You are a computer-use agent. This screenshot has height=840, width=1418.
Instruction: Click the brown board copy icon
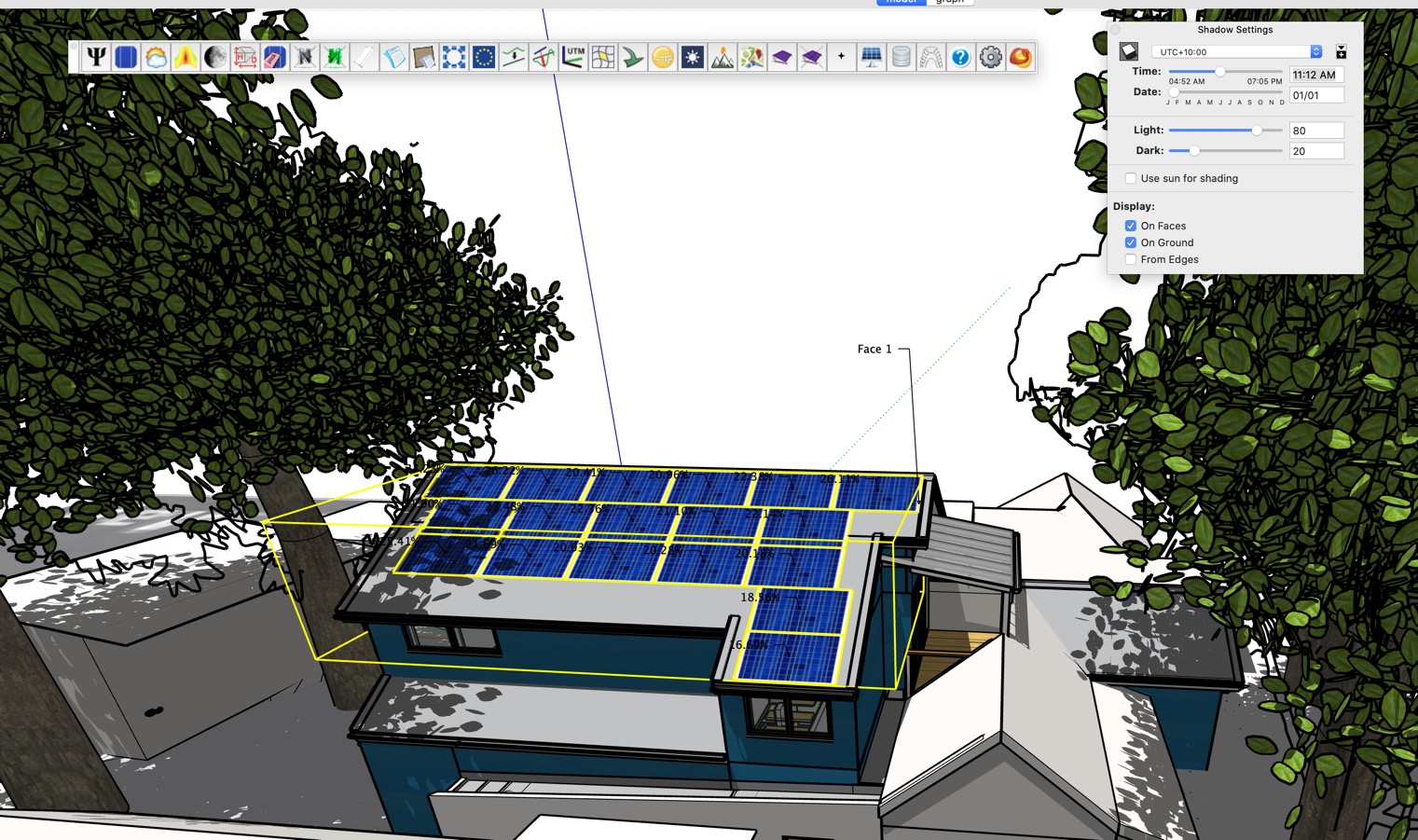click(424, 58)
